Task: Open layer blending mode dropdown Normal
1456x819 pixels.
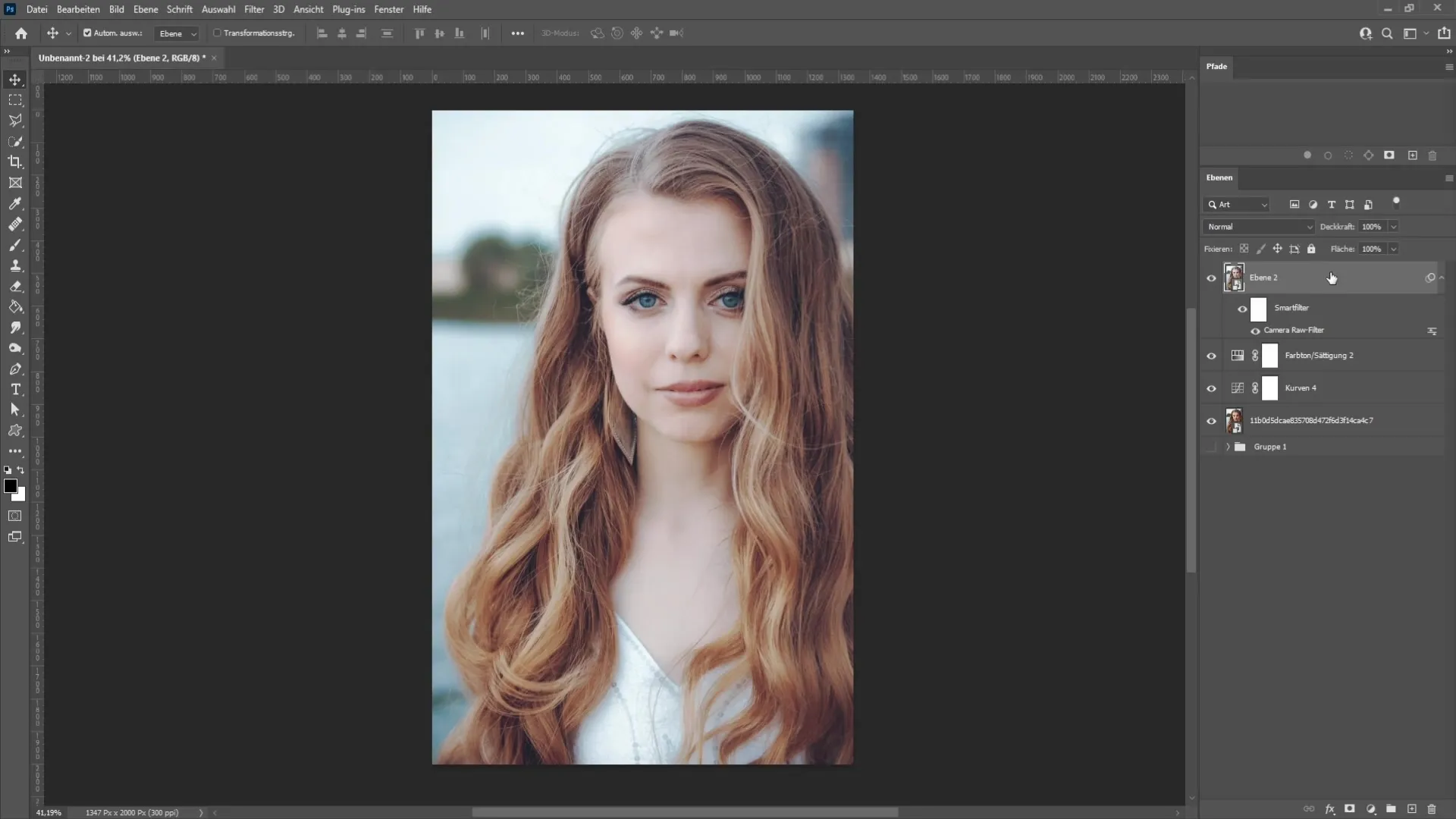Action: (x=1260, y=226)
